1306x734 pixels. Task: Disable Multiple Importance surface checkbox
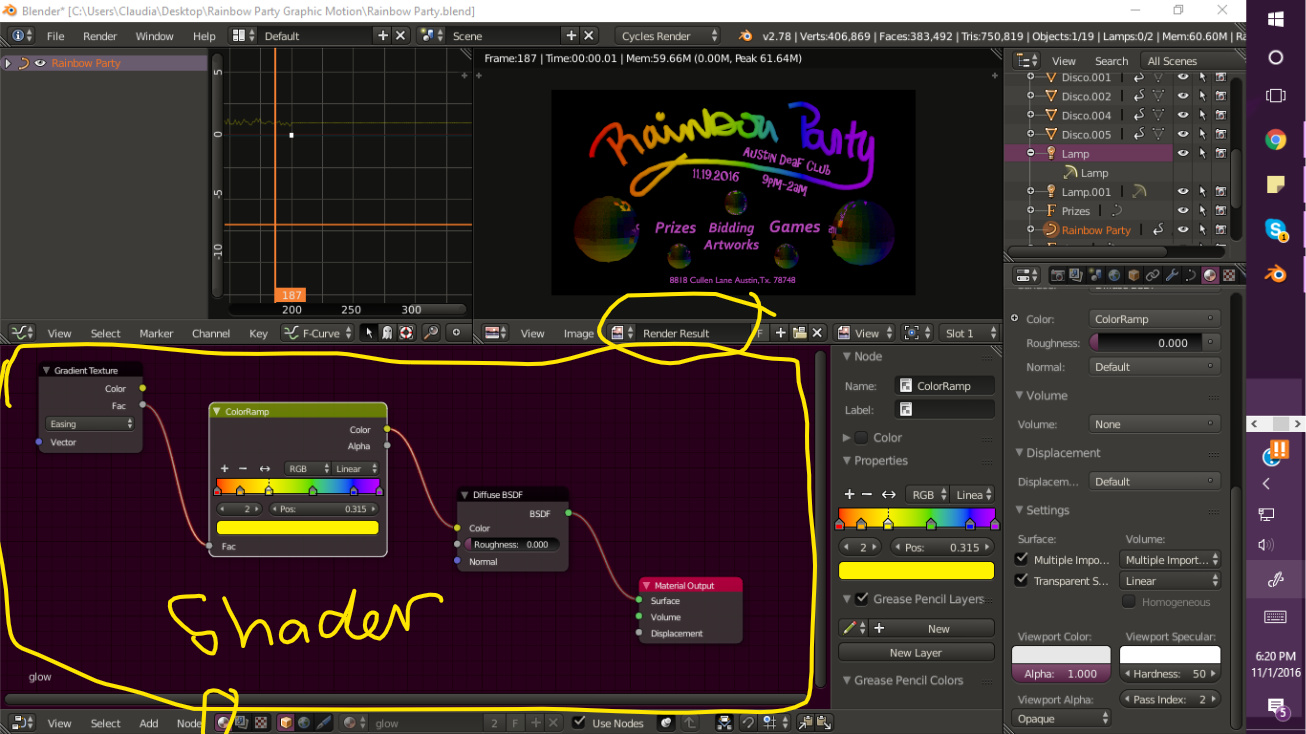click(1022, 559)
